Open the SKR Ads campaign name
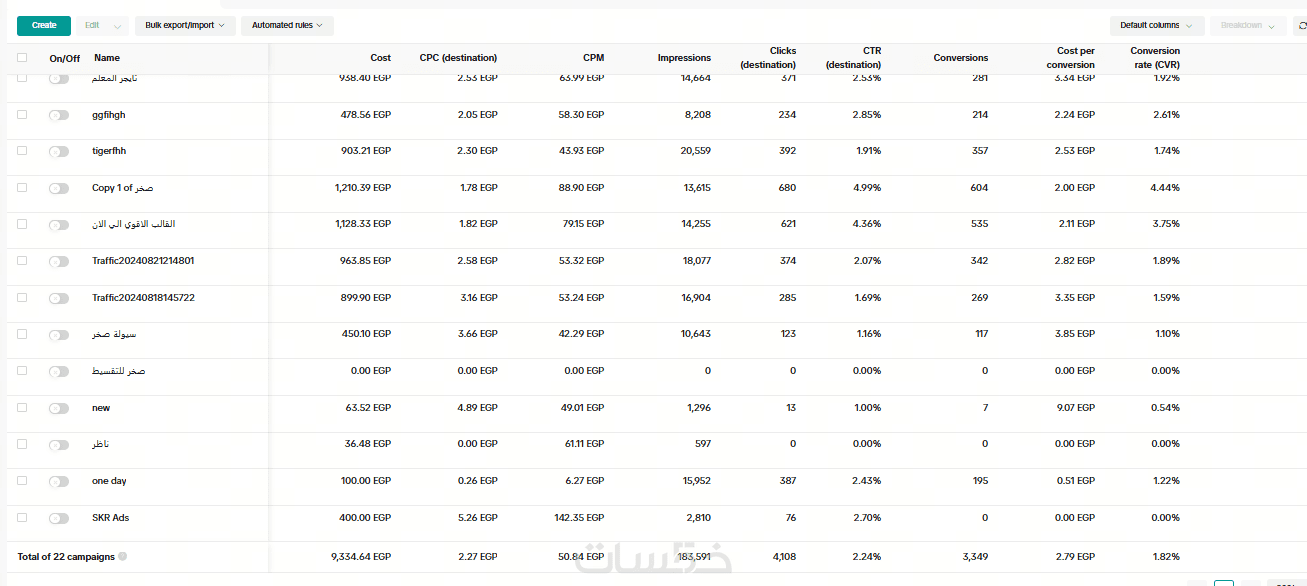This screenshot has height=586, width=1307. click(110, 518)
